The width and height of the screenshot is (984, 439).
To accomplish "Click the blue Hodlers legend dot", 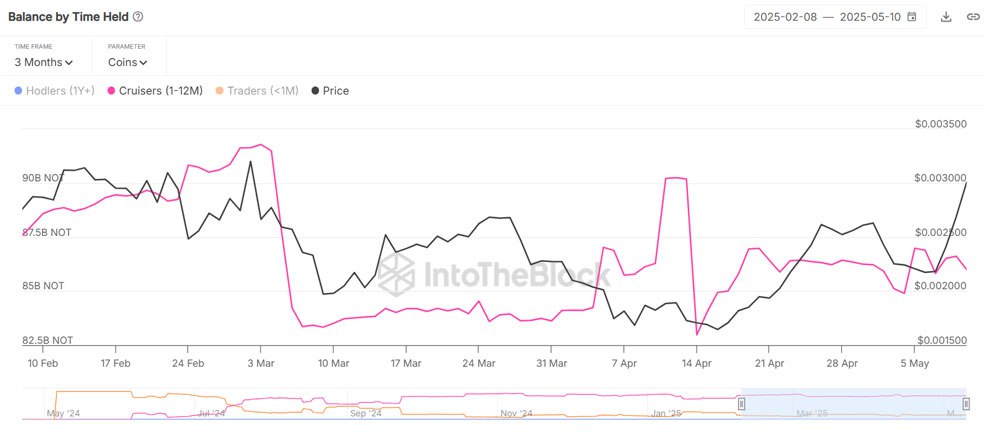I will point(18,91).
